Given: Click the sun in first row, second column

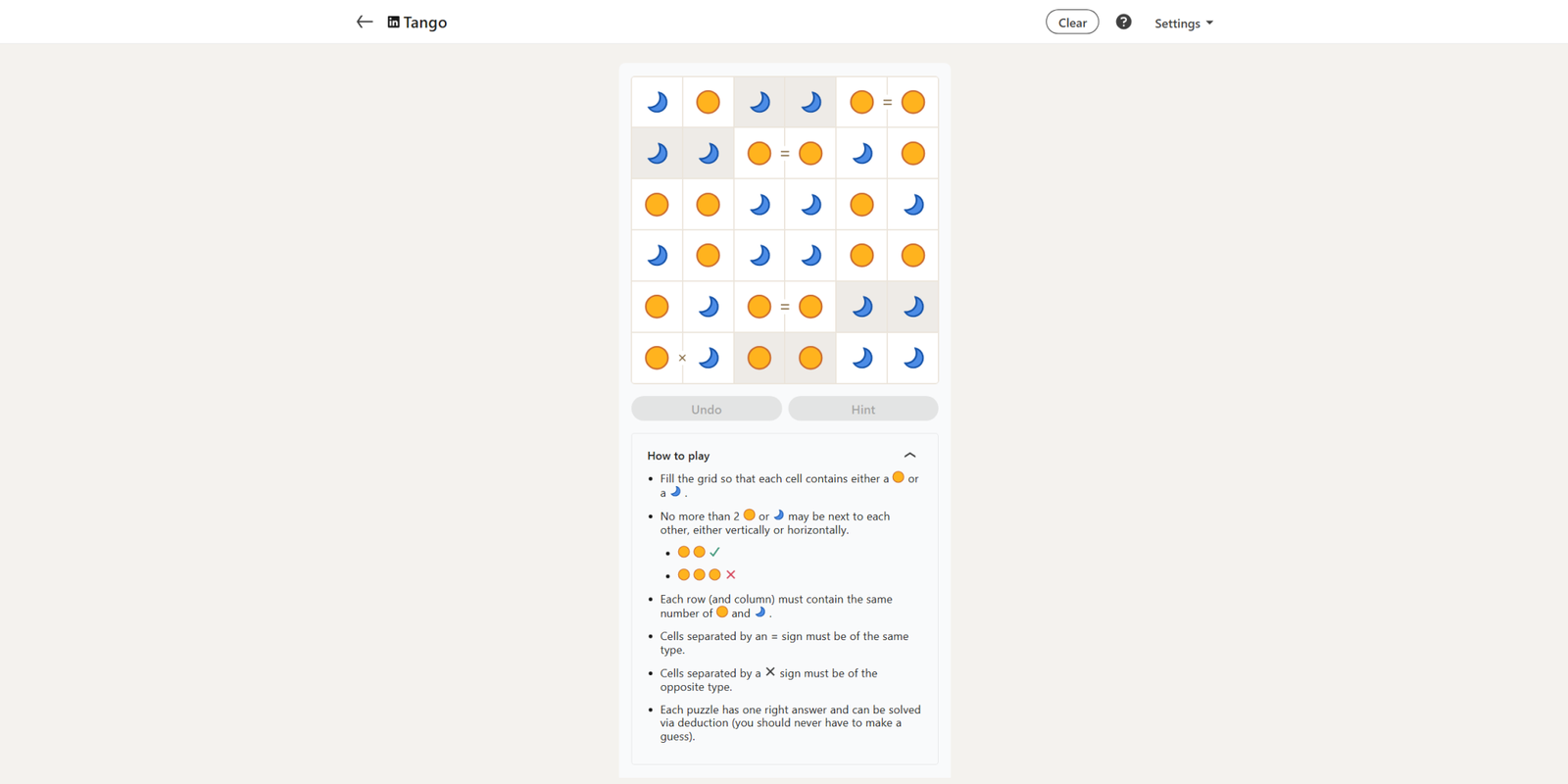Looking at the screenshot, I should [708, 102].
